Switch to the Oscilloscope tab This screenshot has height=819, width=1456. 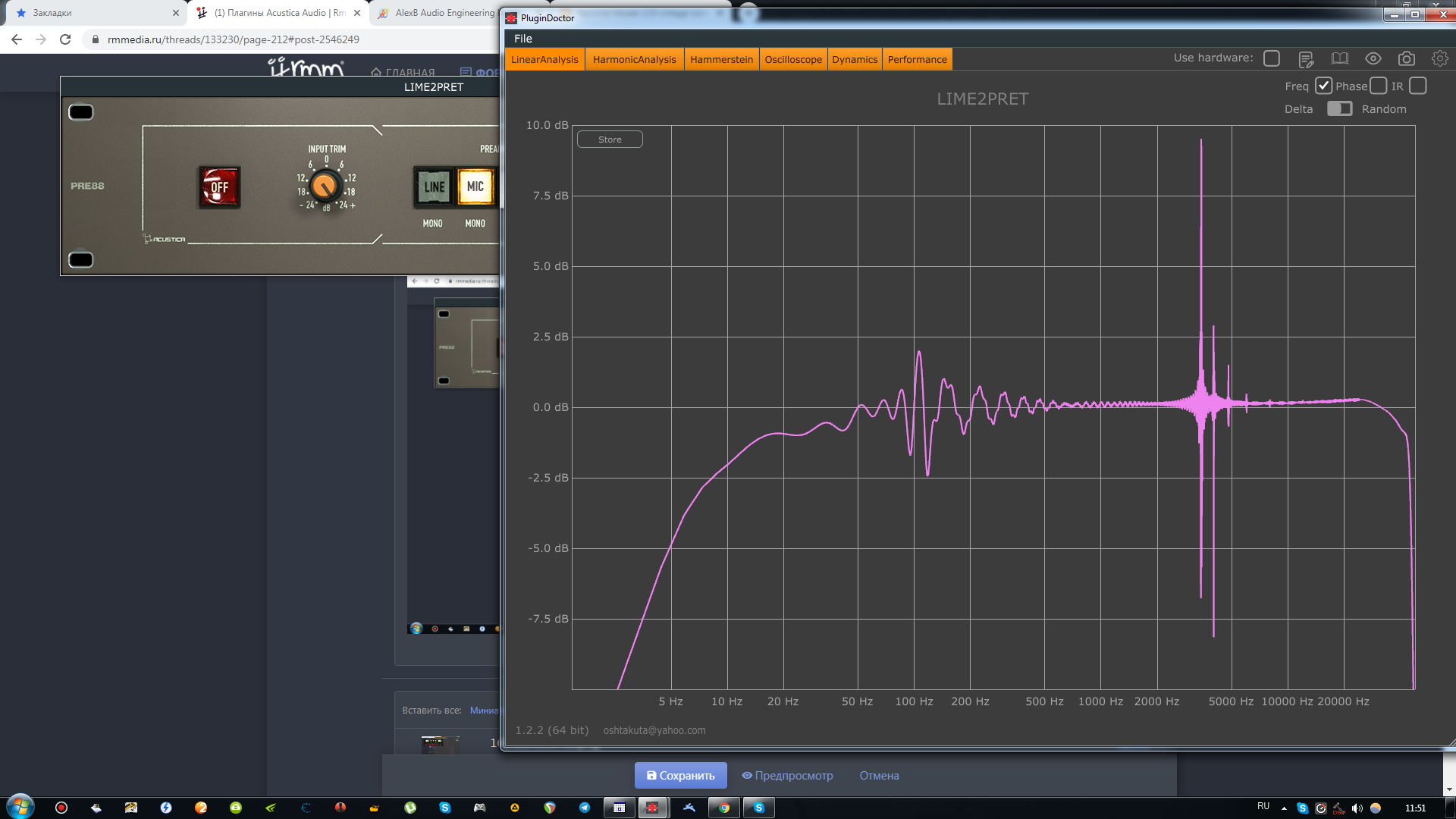(x=792, y=59)
